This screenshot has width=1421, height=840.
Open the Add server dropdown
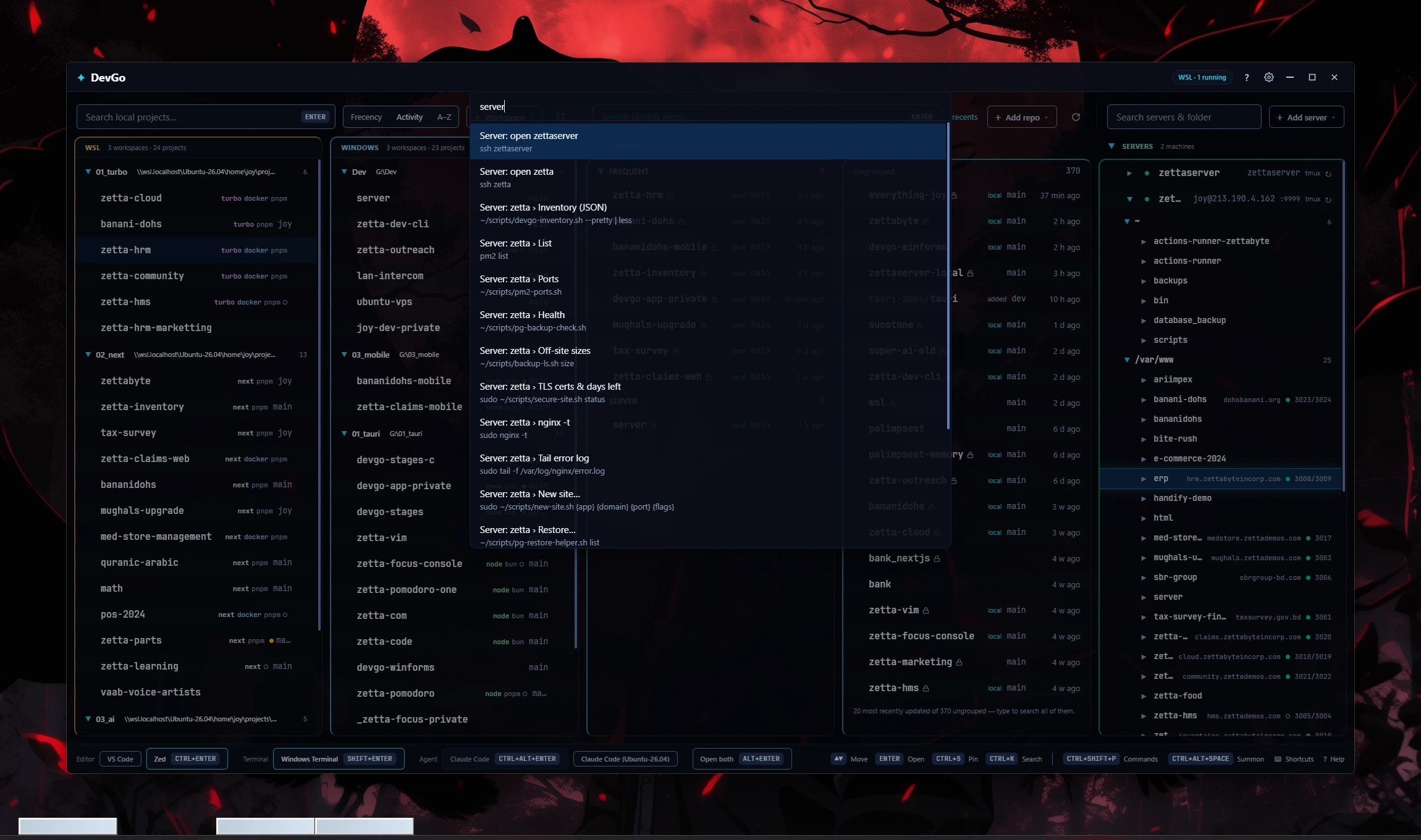[1306, 117]
